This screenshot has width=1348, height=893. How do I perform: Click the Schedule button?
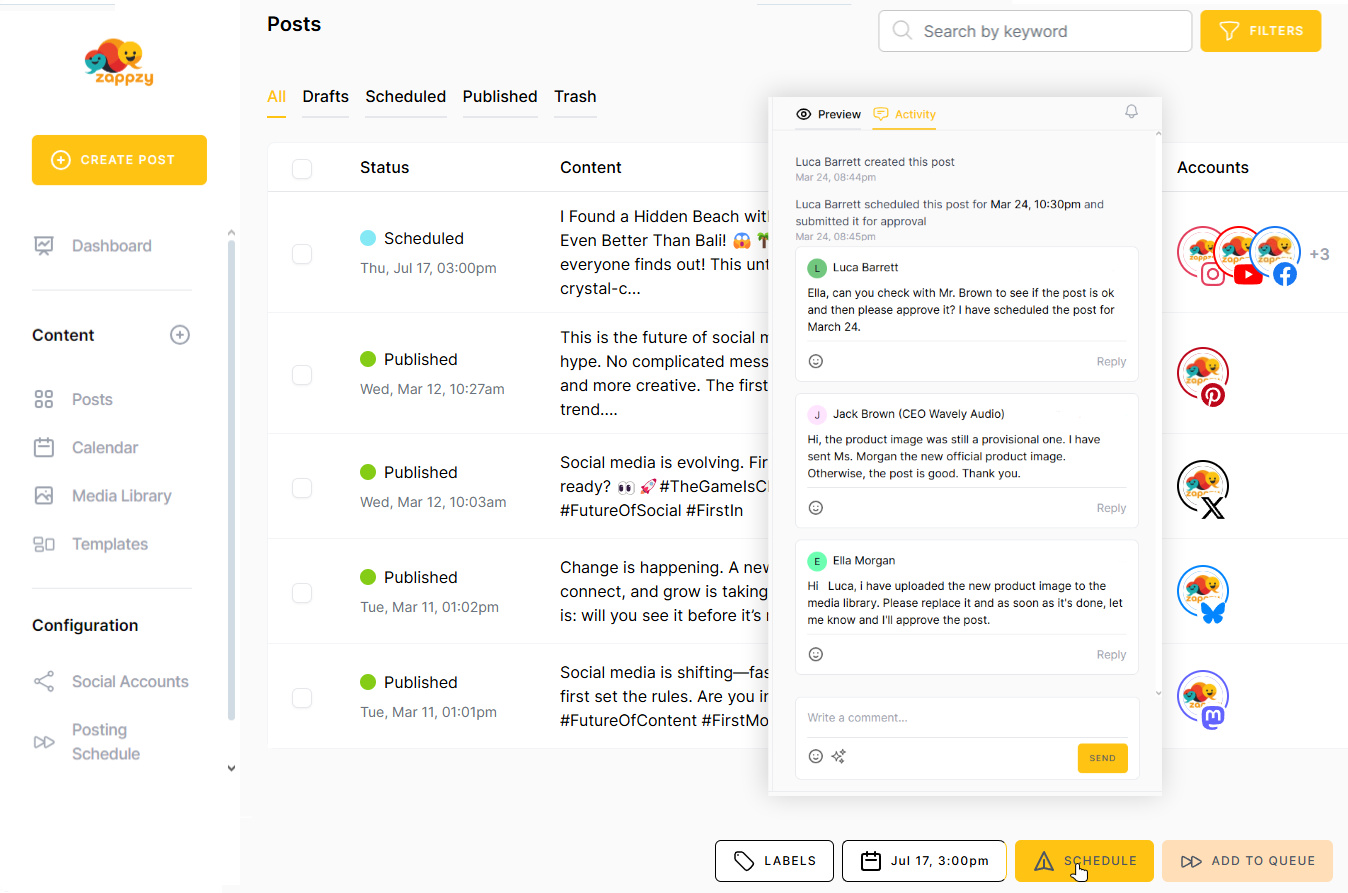[x=1084, y=861]
